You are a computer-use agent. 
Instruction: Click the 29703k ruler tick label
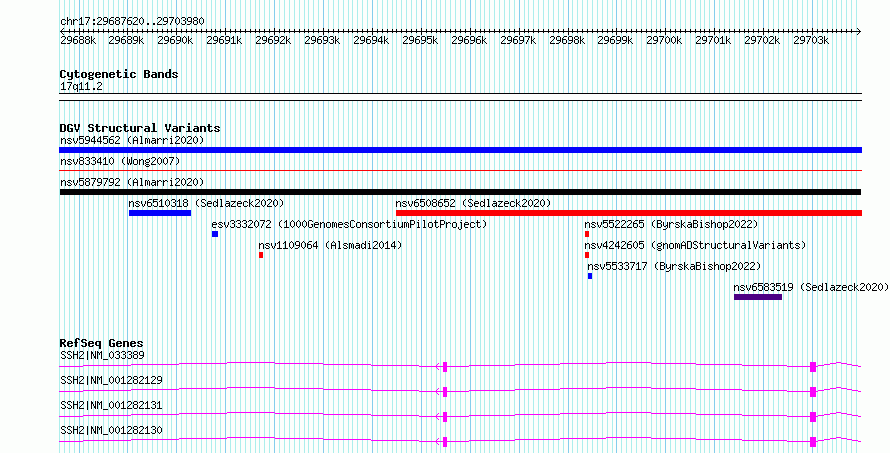(811, 40)
